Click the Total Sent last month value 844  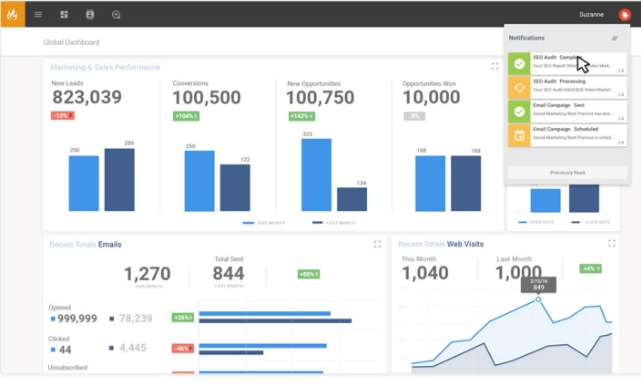pos(229,273)
